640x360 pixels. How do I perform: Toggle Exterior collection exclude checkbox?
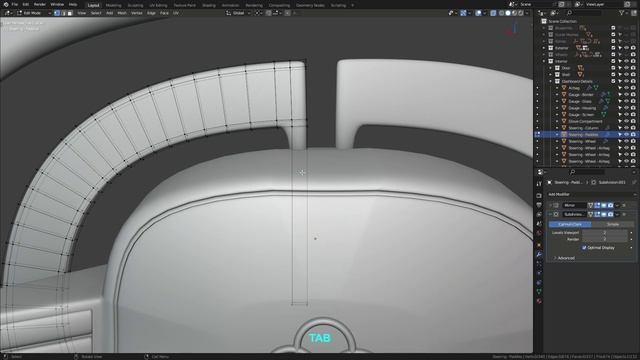click(x=613, y=48)
